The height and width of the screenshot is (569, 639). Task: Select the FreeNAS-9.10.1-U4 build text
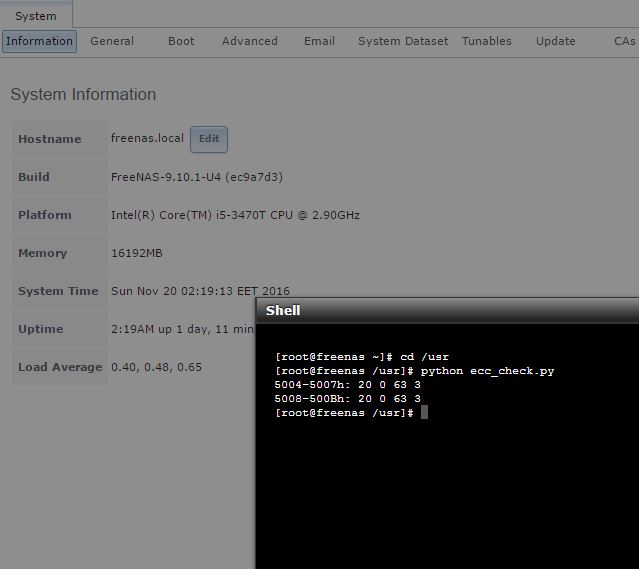pyautogui.click(x=197, y=177)
